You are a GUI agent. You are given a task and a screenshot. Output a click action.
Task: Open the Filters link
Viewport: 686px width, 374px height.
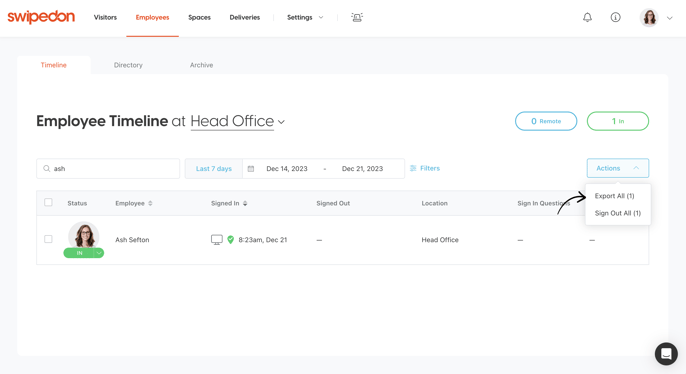click(x=430, y=168)
